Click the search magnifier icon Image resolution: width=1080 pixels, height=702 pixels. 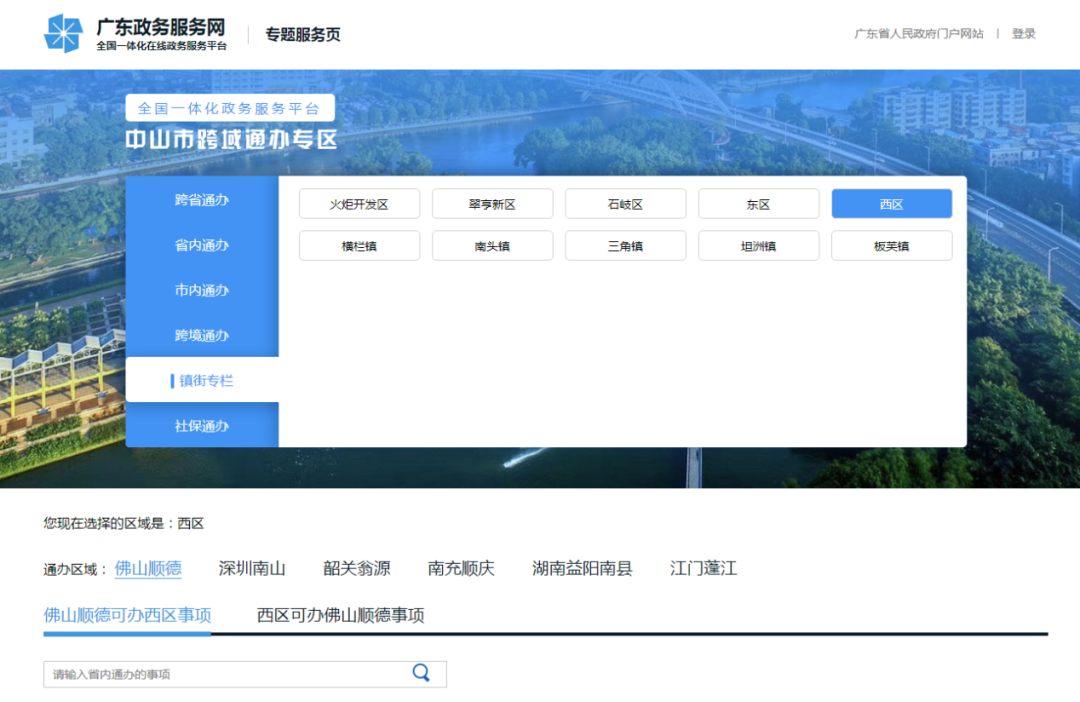tap(420, 673)
